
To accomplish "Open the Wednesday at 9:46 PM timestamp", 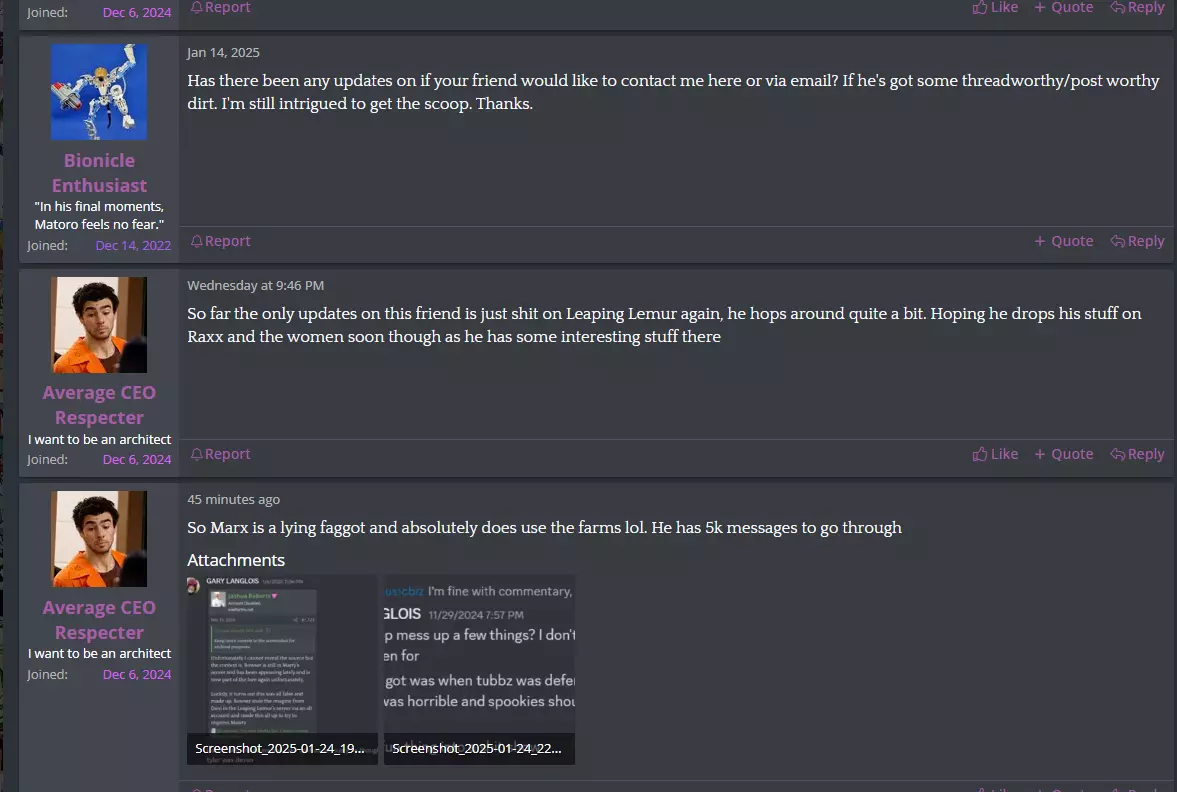I will 255,285.
